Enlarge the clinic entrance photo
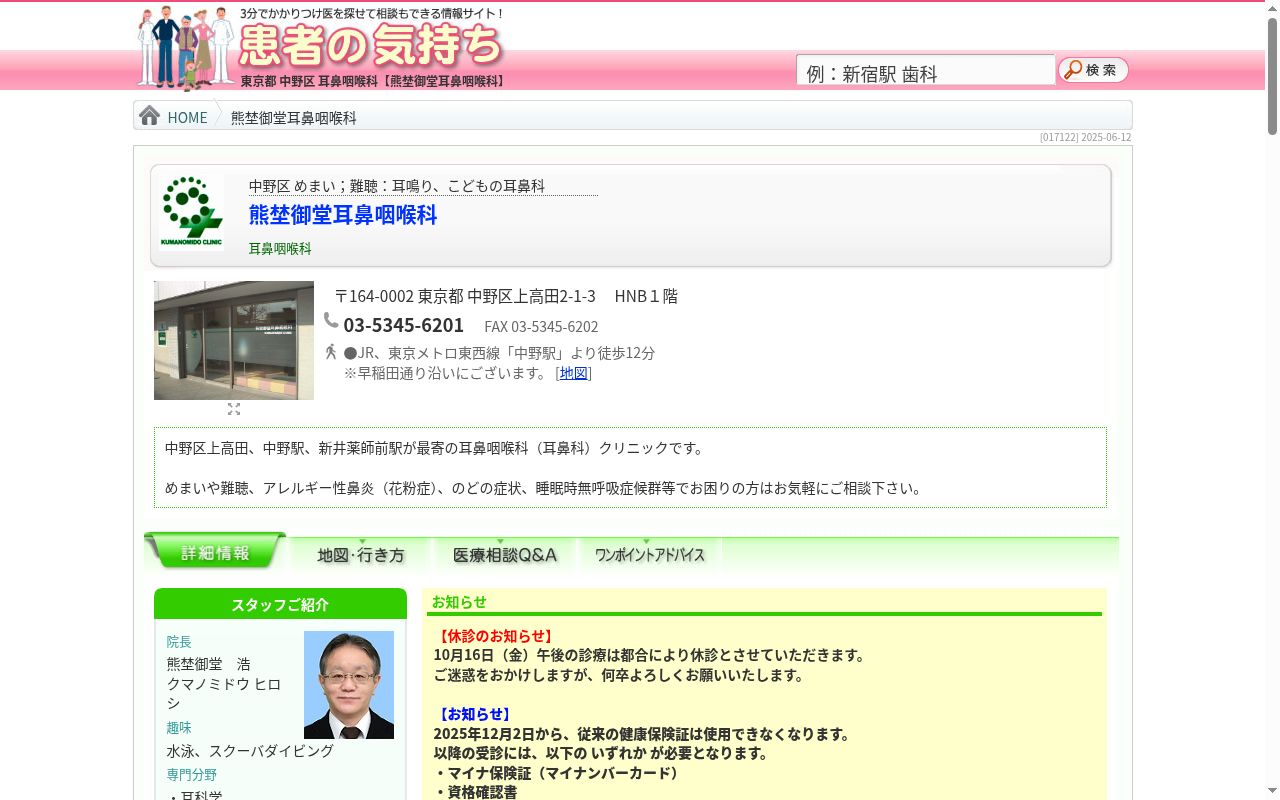1280x800 pixels. click(x=234, y=340)
